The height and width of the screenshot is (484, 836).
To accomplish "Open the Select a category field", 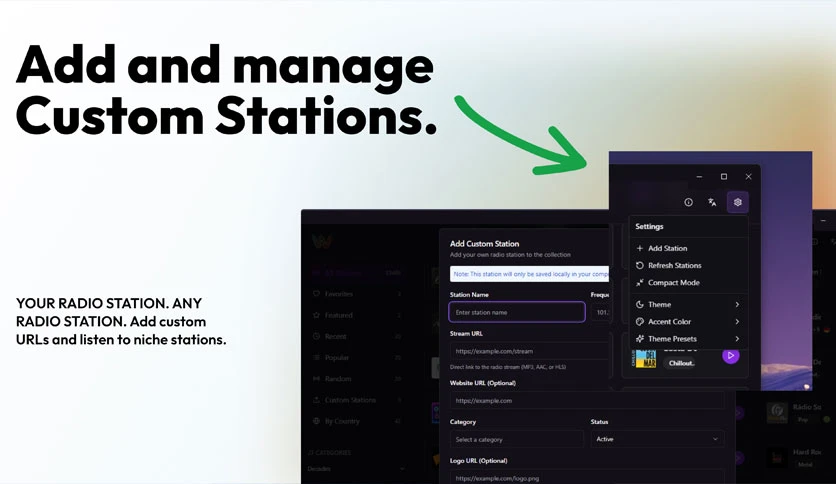I will point(516,439).
